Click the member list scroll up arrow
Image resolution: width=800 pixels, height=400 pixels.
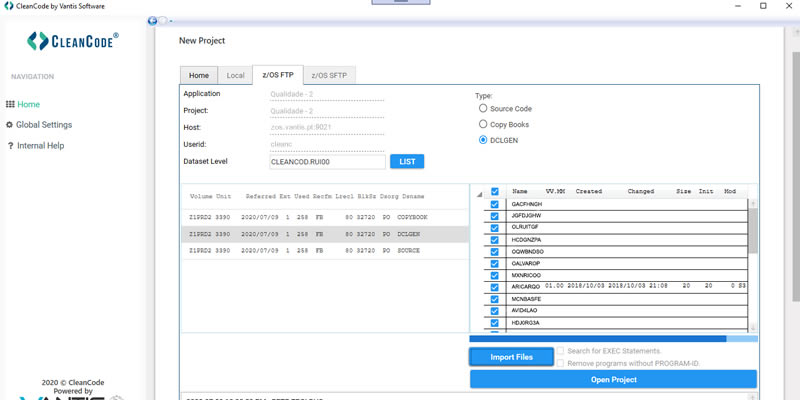point(753,204)
